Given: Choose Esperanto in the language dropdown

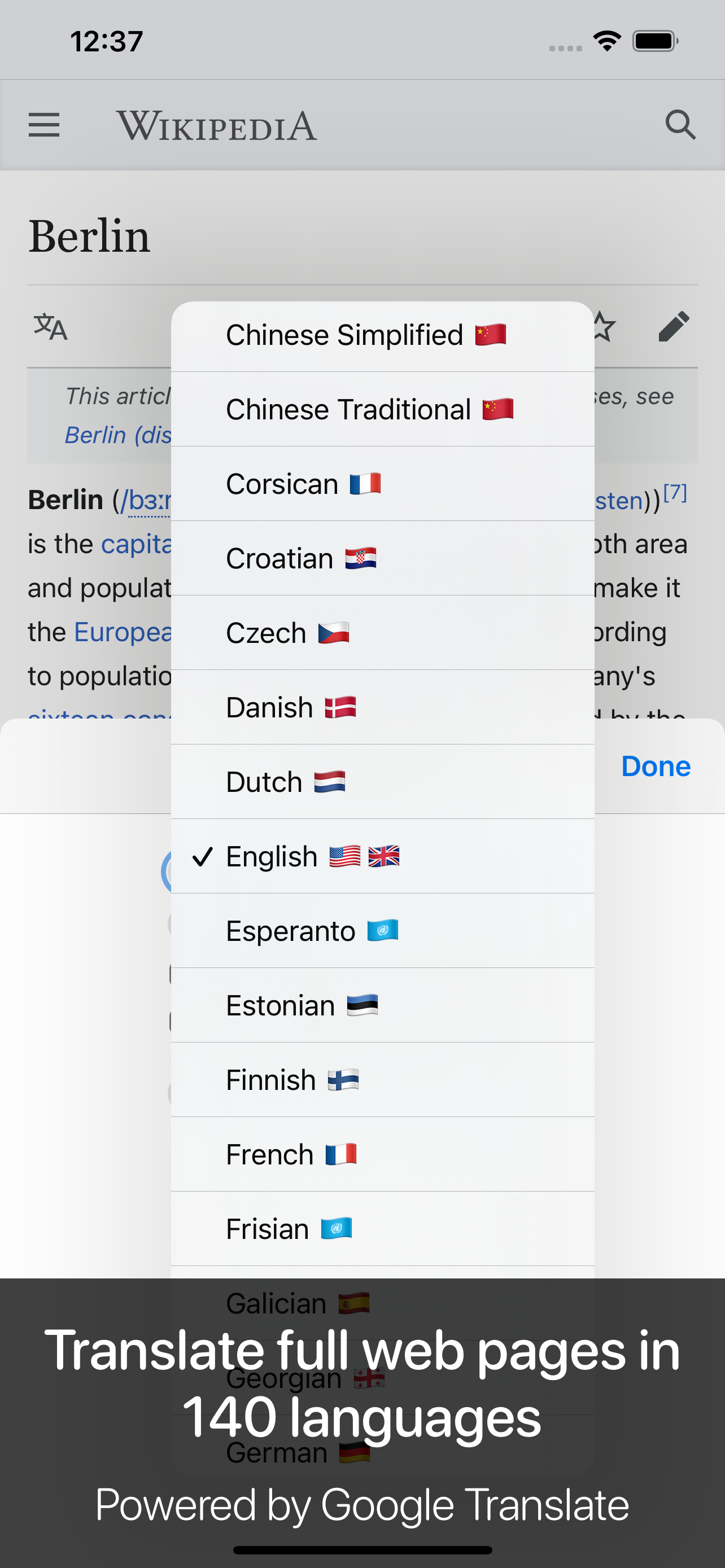Looking at the screenshot, I should coord(382,930).
